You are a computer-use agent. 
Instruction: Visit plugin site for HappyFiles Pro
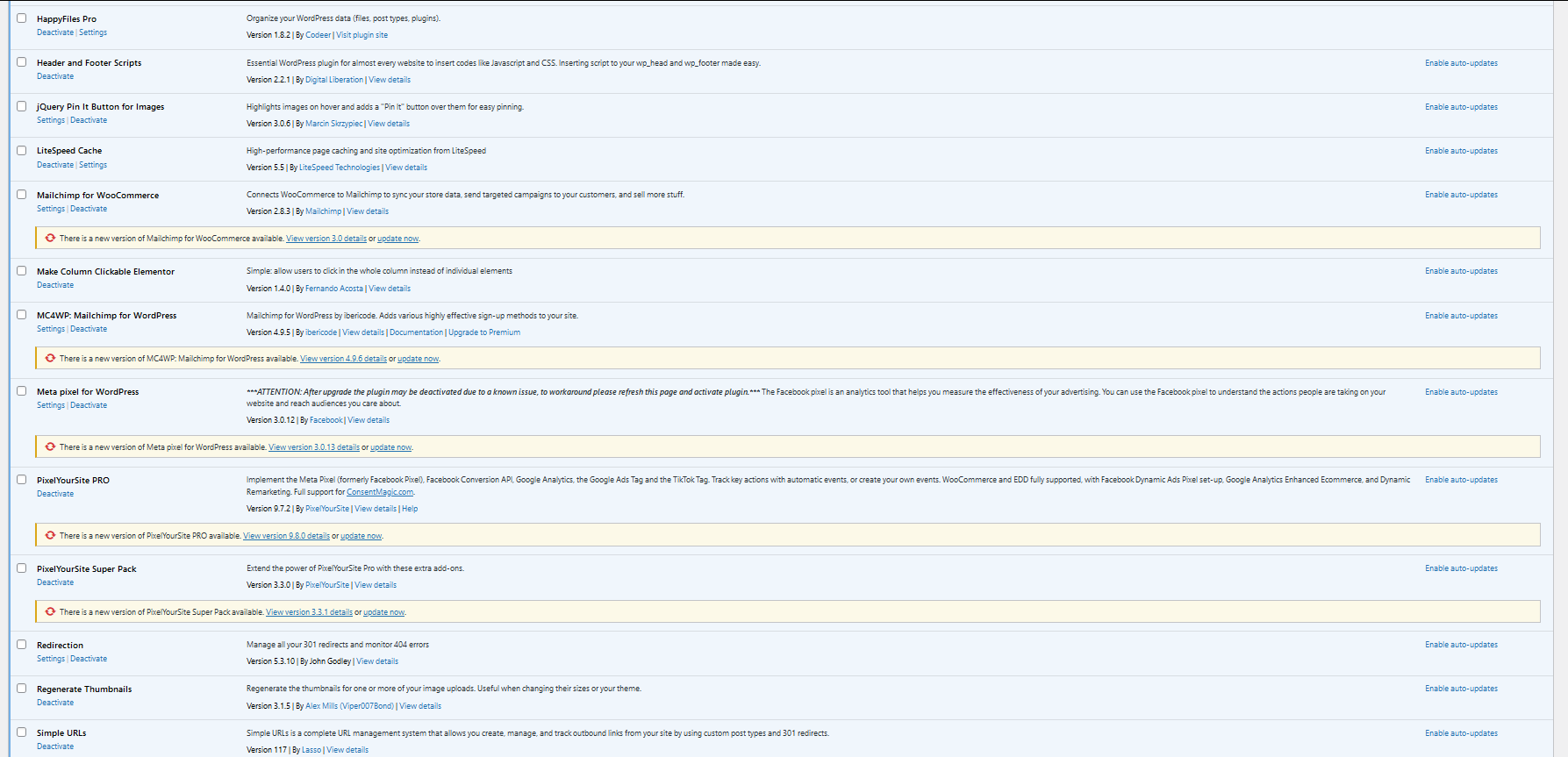[x=362, y=35]
